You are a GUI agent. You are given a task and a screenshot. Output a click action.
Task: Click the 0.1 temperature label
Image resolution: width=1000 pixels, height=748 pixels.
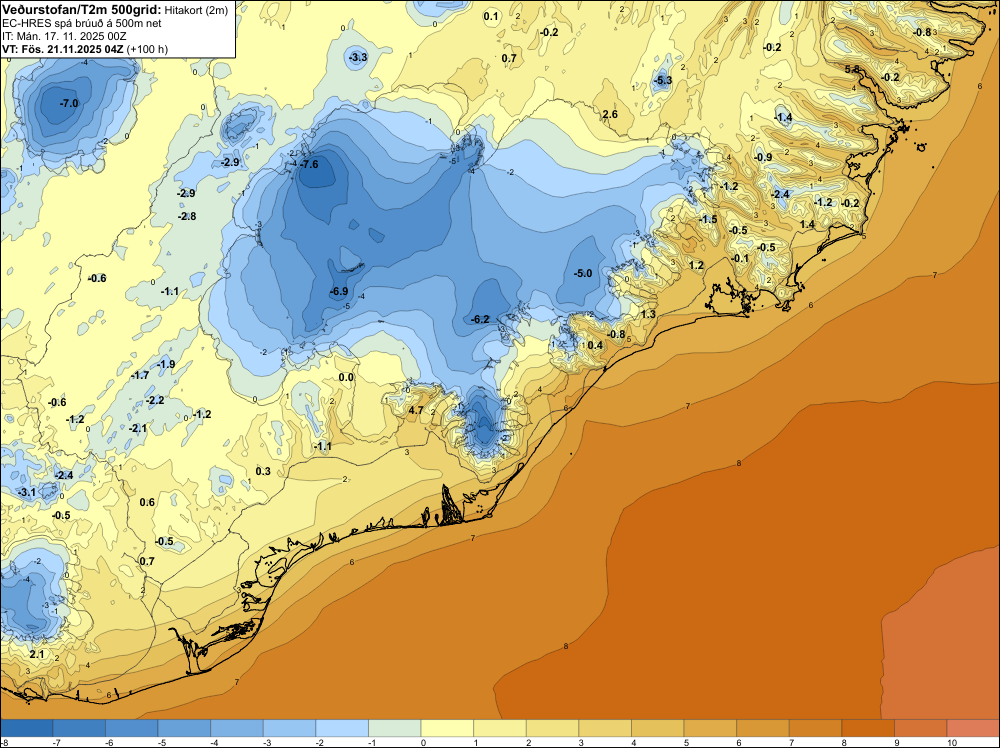491,17
